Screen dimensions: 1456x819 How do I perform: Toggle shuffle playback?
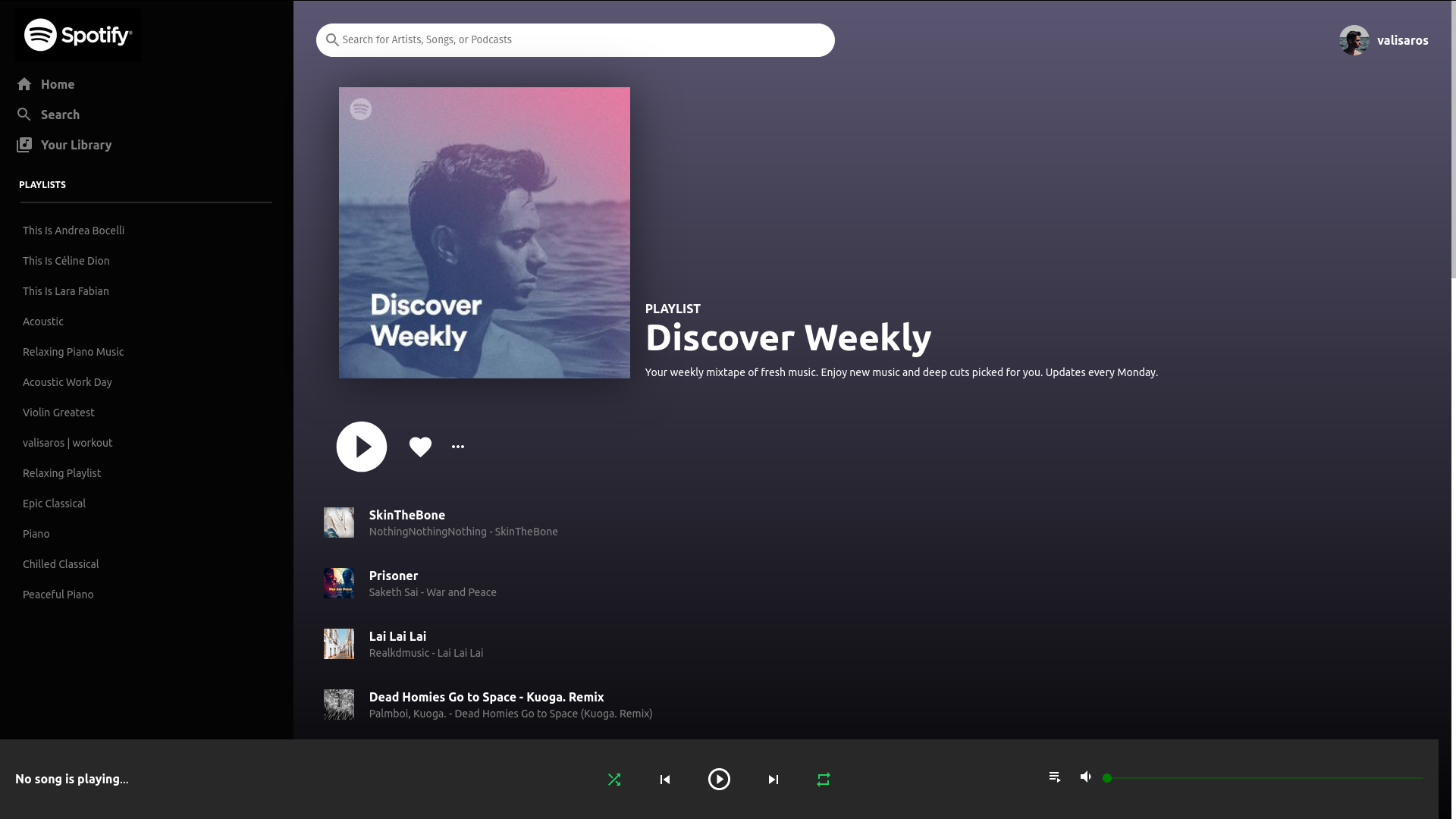pyautogui.click(x=614, y=780)
